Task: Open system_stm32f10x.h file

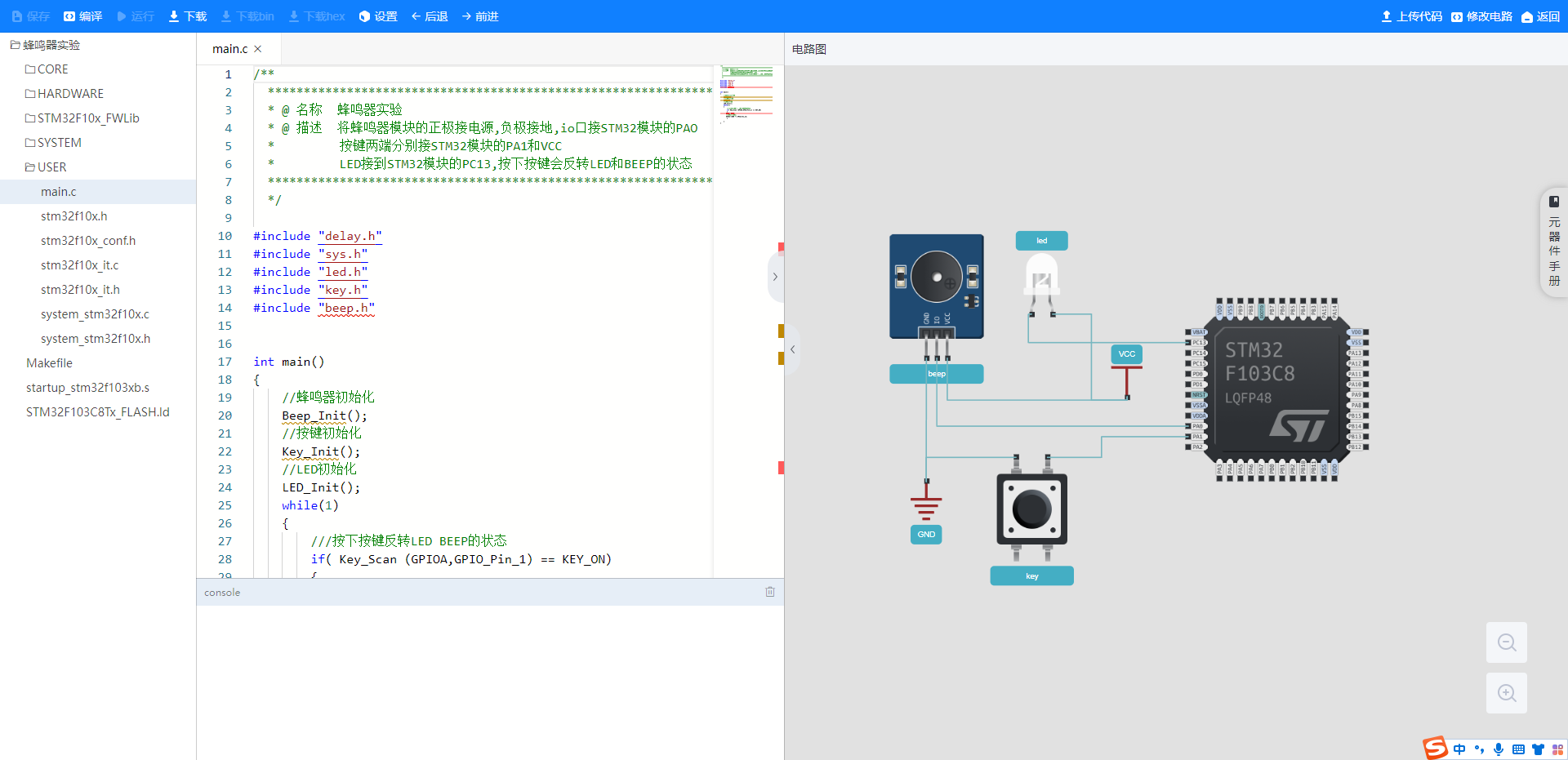Action: tap(96, 339)
